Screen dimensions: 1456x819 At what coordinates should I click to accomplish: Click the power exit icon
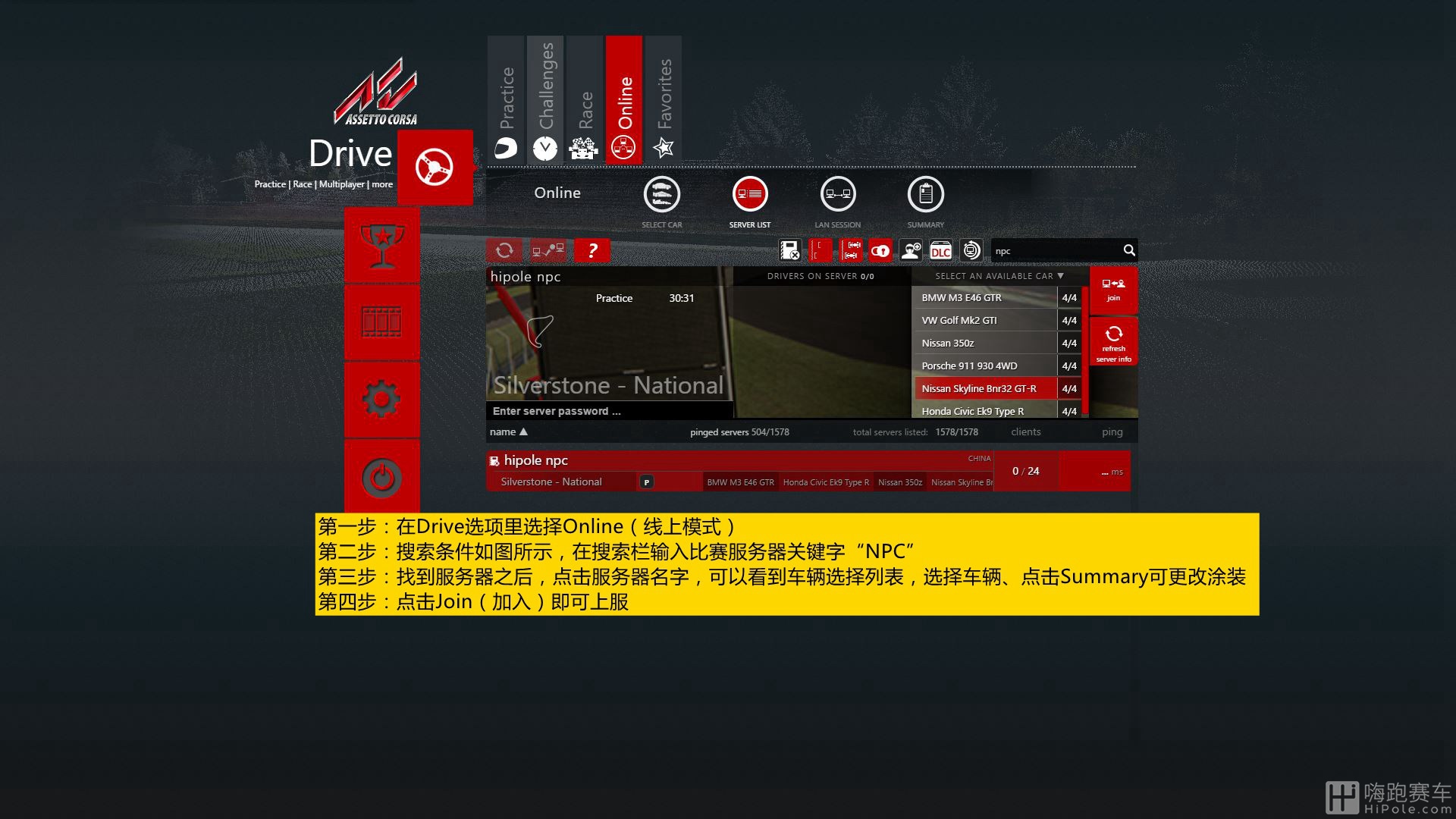coord(381,478)
